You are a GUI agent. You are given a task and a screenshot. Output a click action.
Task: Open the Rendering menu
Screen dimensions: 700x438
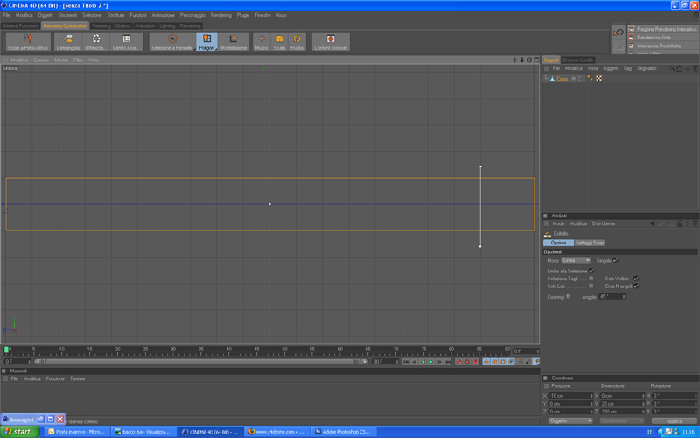221,15
